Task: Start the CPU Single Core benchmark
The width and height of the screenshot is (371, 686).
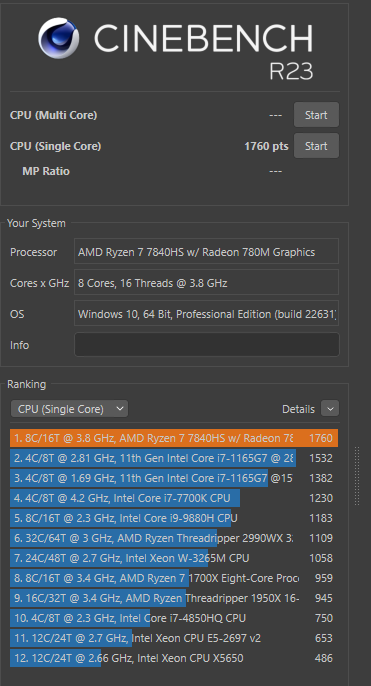Action: 316,146
